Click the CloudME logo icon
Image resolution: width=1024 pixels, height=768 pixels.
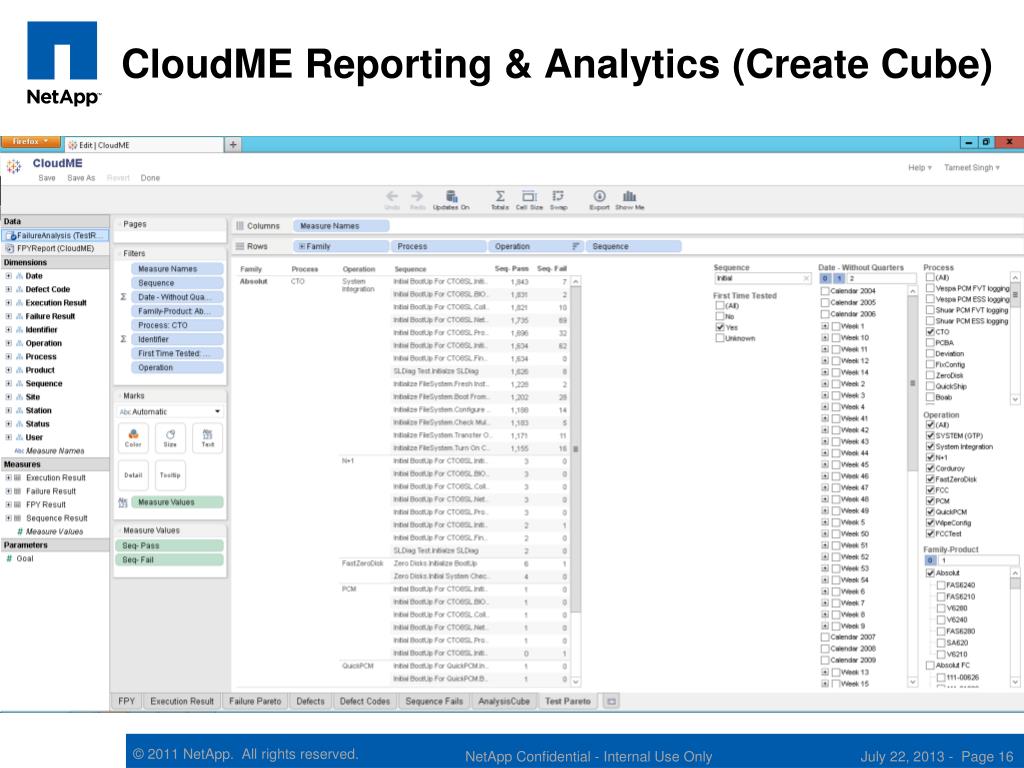pos(14,167)
